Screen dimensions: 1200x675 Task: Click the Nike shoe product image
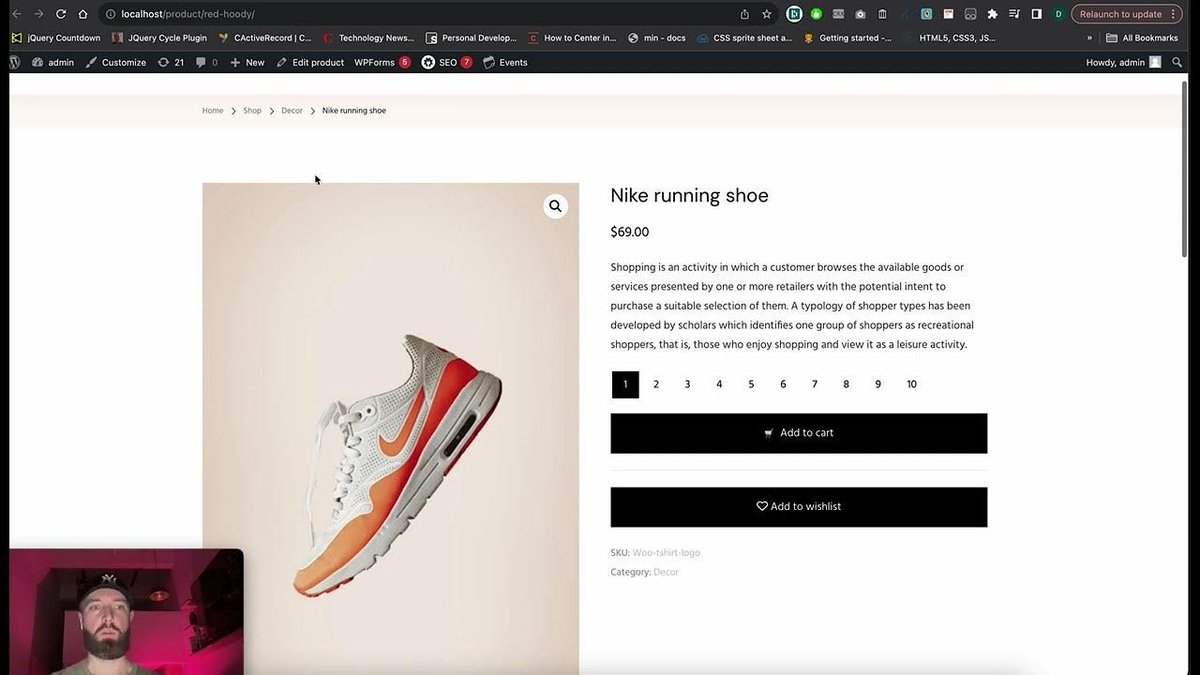click(x=390, y=428)
